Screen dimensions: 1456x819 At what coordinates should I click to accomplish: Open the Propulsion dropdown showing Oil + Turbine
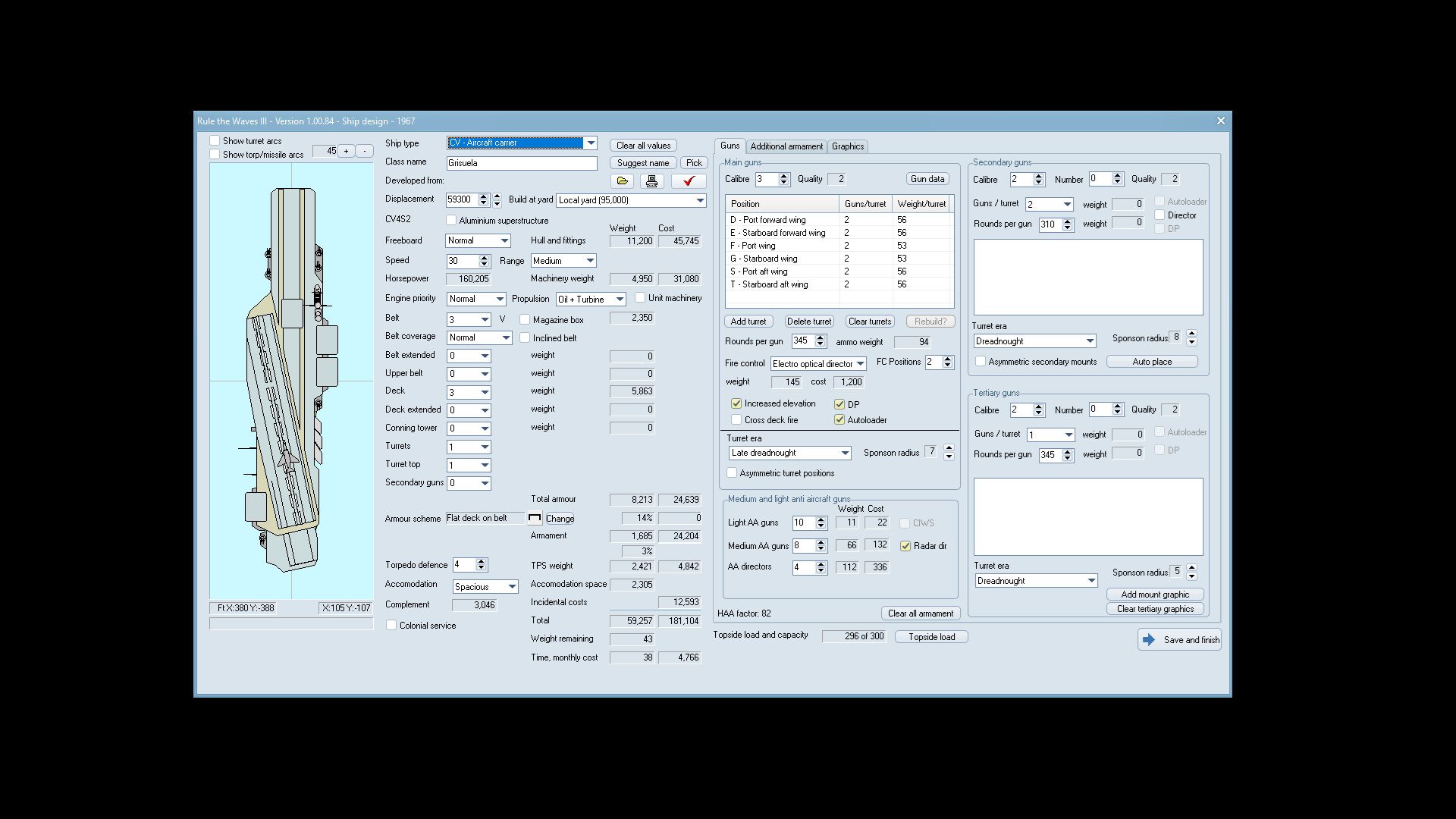tap(618, 299)
